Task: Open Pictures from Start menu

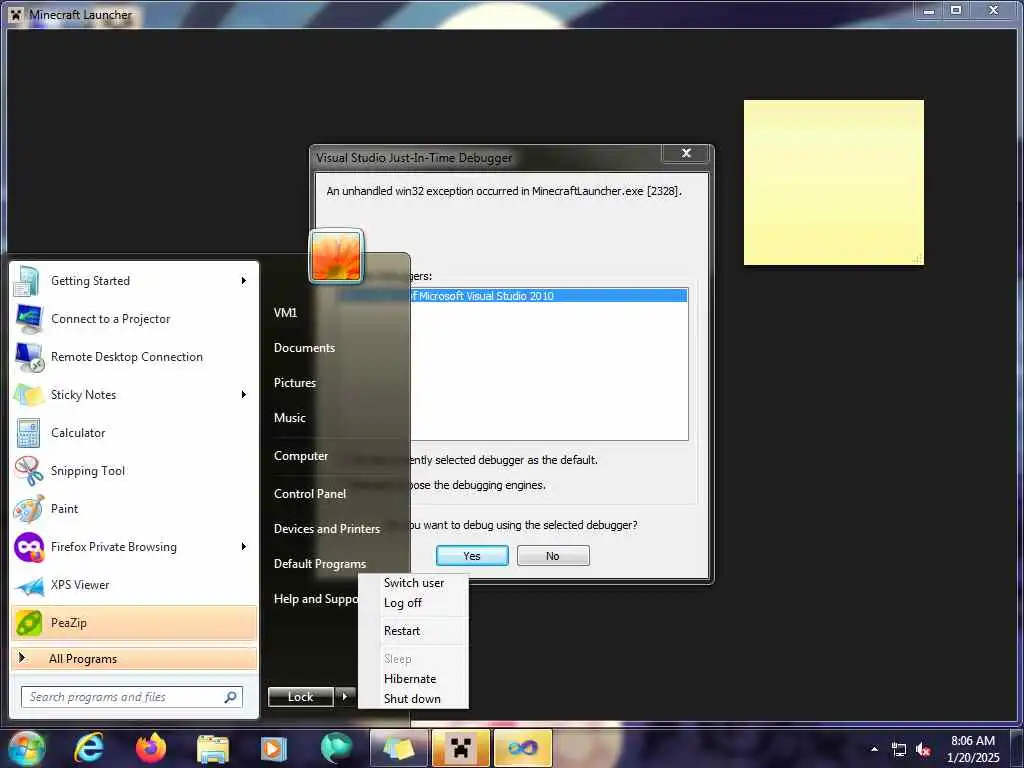Action: point(295,383)
